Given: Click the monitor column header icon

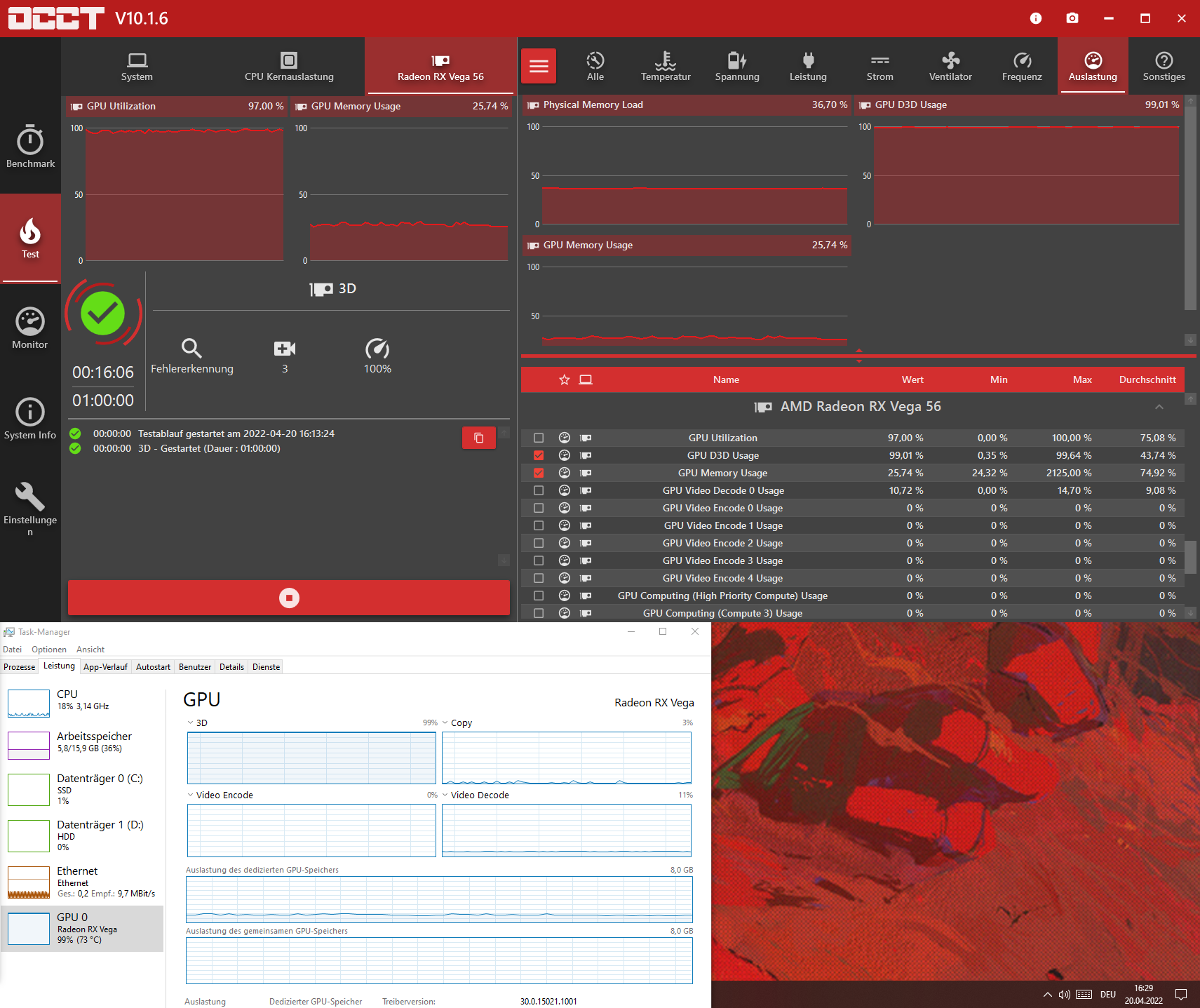Looking at the screenshot, I should (586, 379).
